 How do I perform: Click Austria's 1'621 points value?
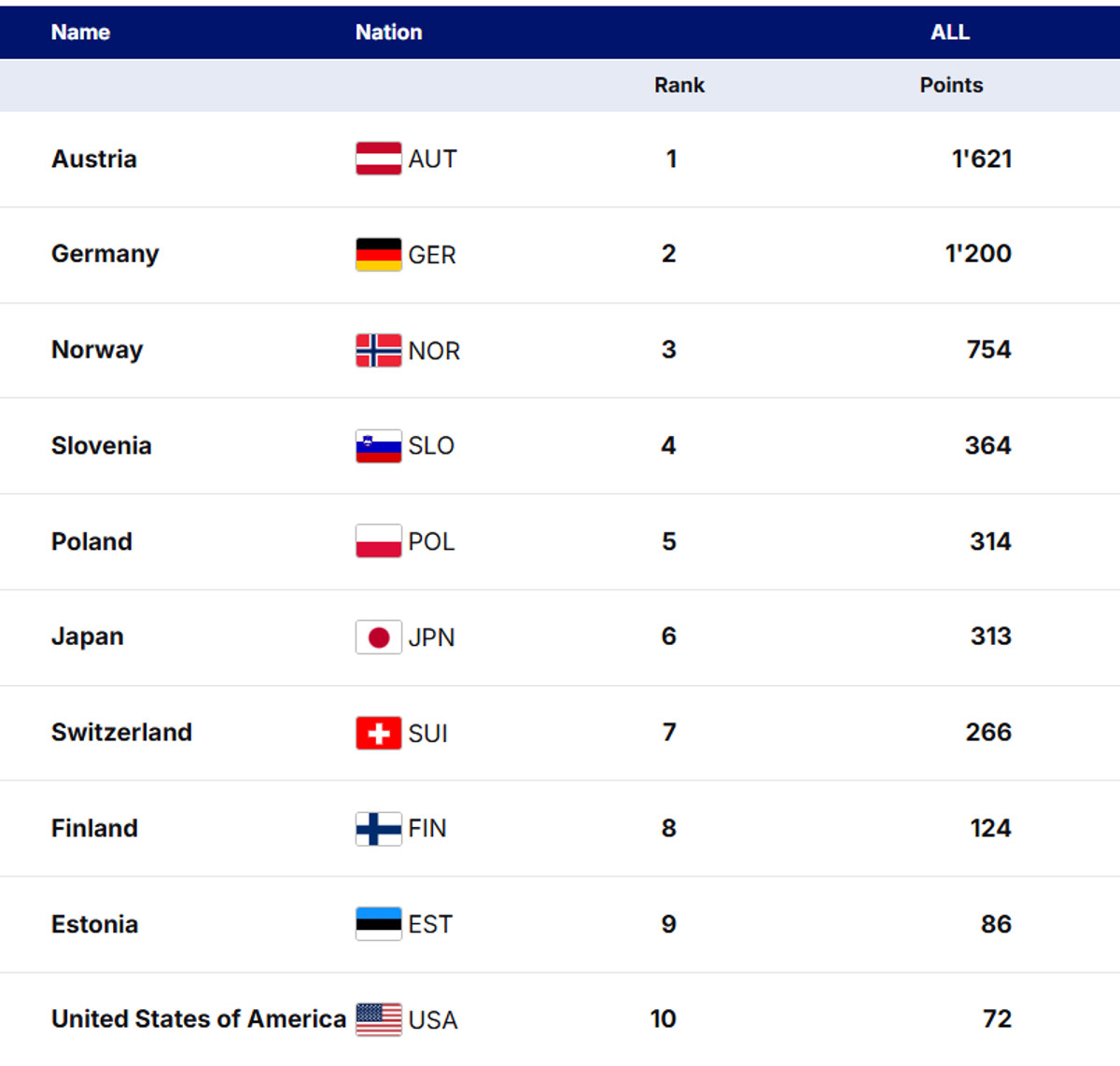(x=982, y=159)
